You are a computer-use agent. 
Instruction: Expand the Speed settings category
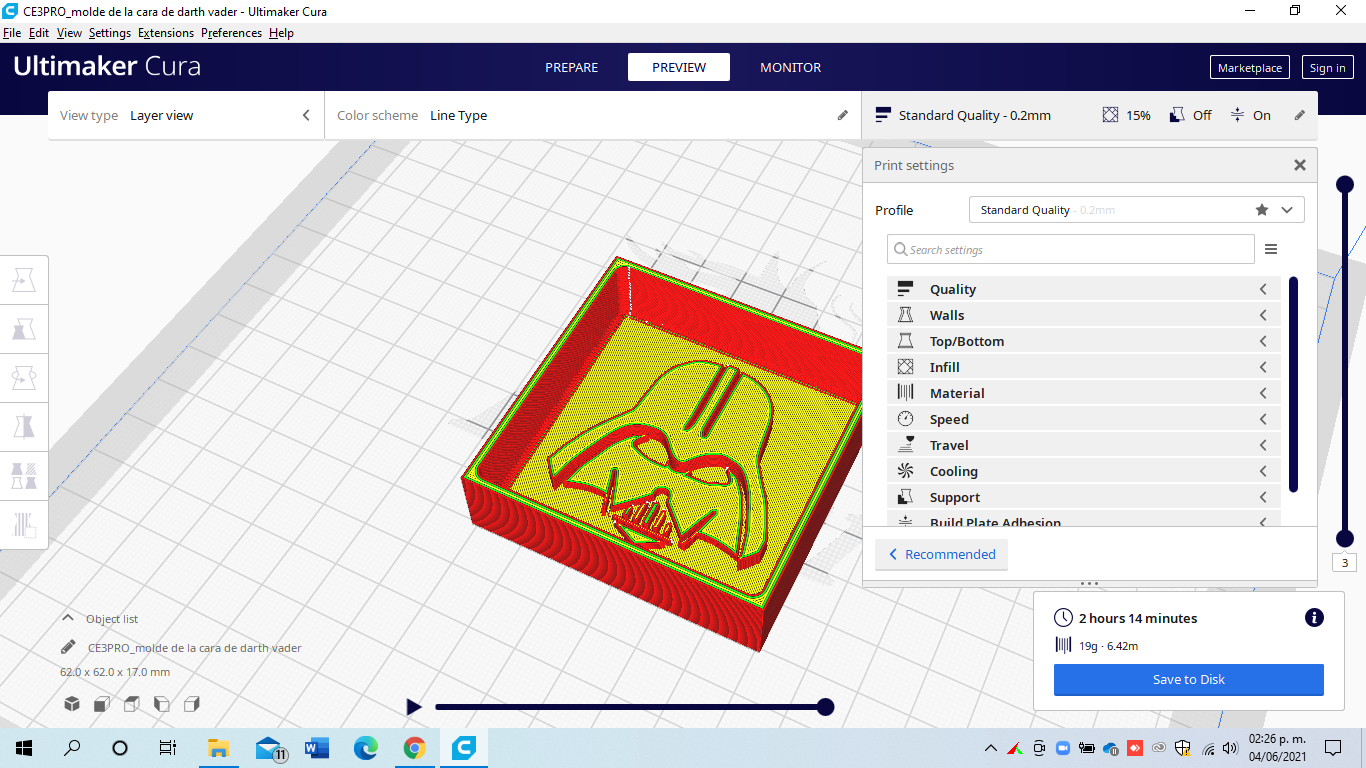point(1084,419)
